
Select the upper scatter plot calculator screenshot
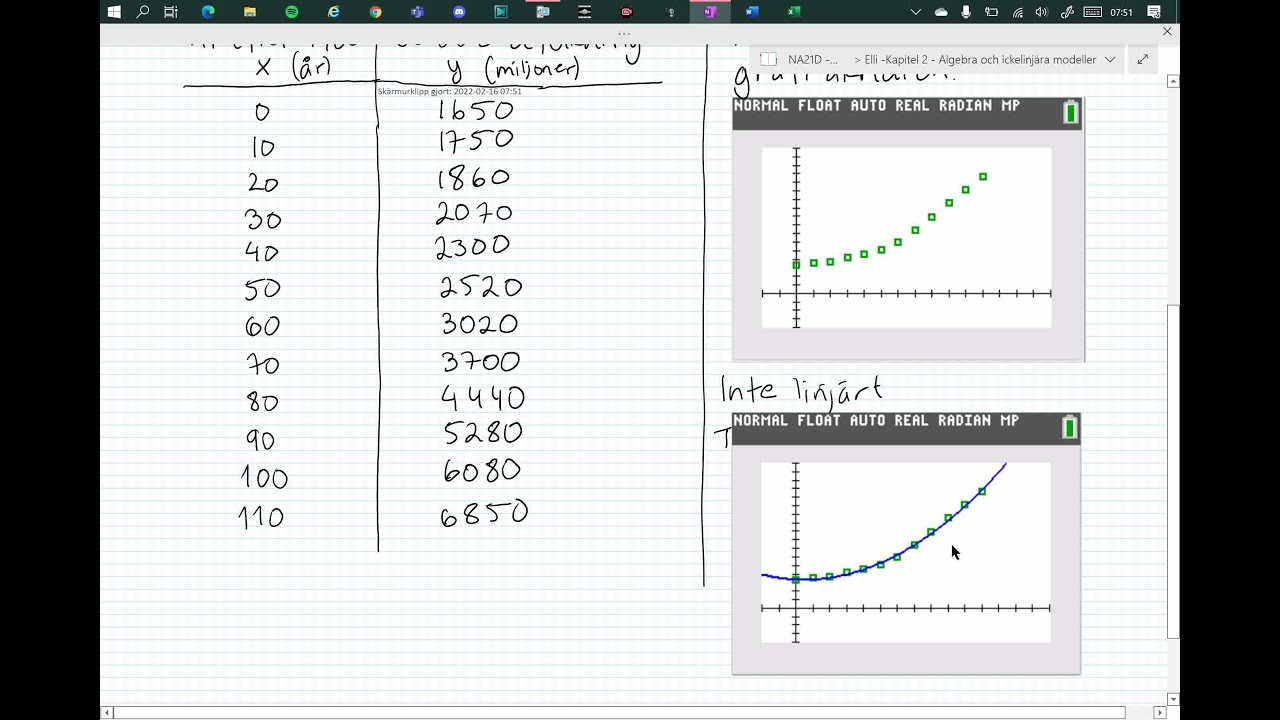(908, 228)
